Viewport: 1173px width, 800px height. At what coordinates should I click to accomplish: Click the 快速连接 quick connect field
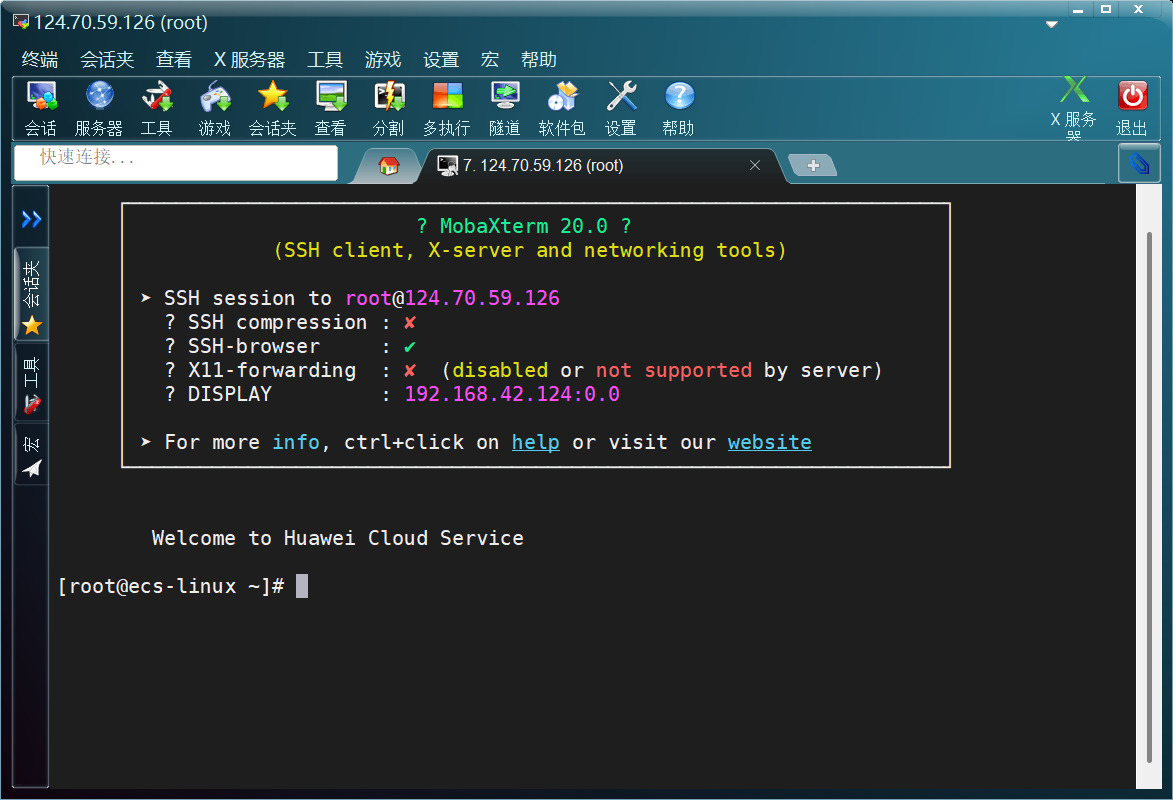tap(176, 162)
